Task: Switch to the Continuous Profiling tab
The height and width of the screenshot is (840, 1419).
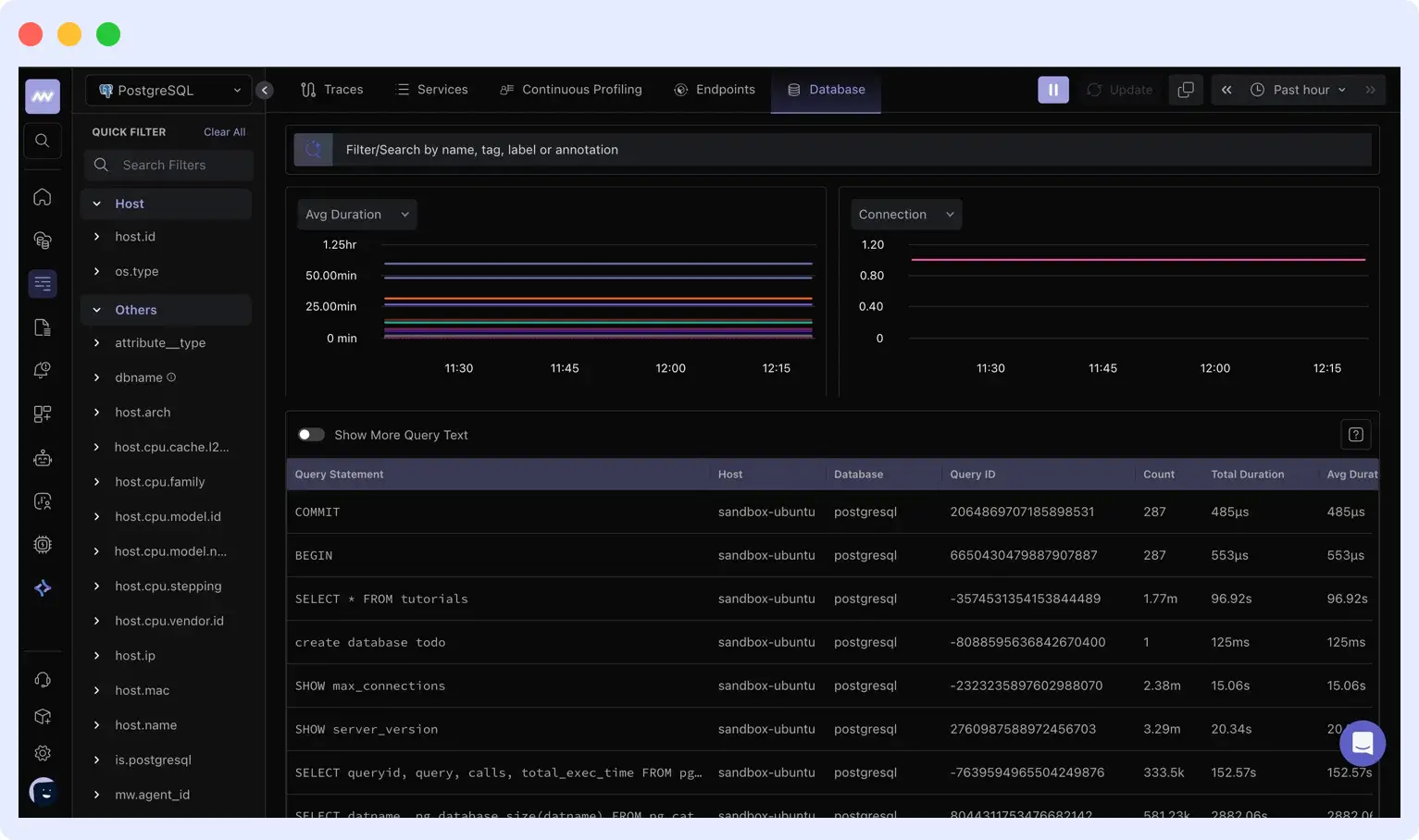Action: pyautogui.click(x=571, y=90)
